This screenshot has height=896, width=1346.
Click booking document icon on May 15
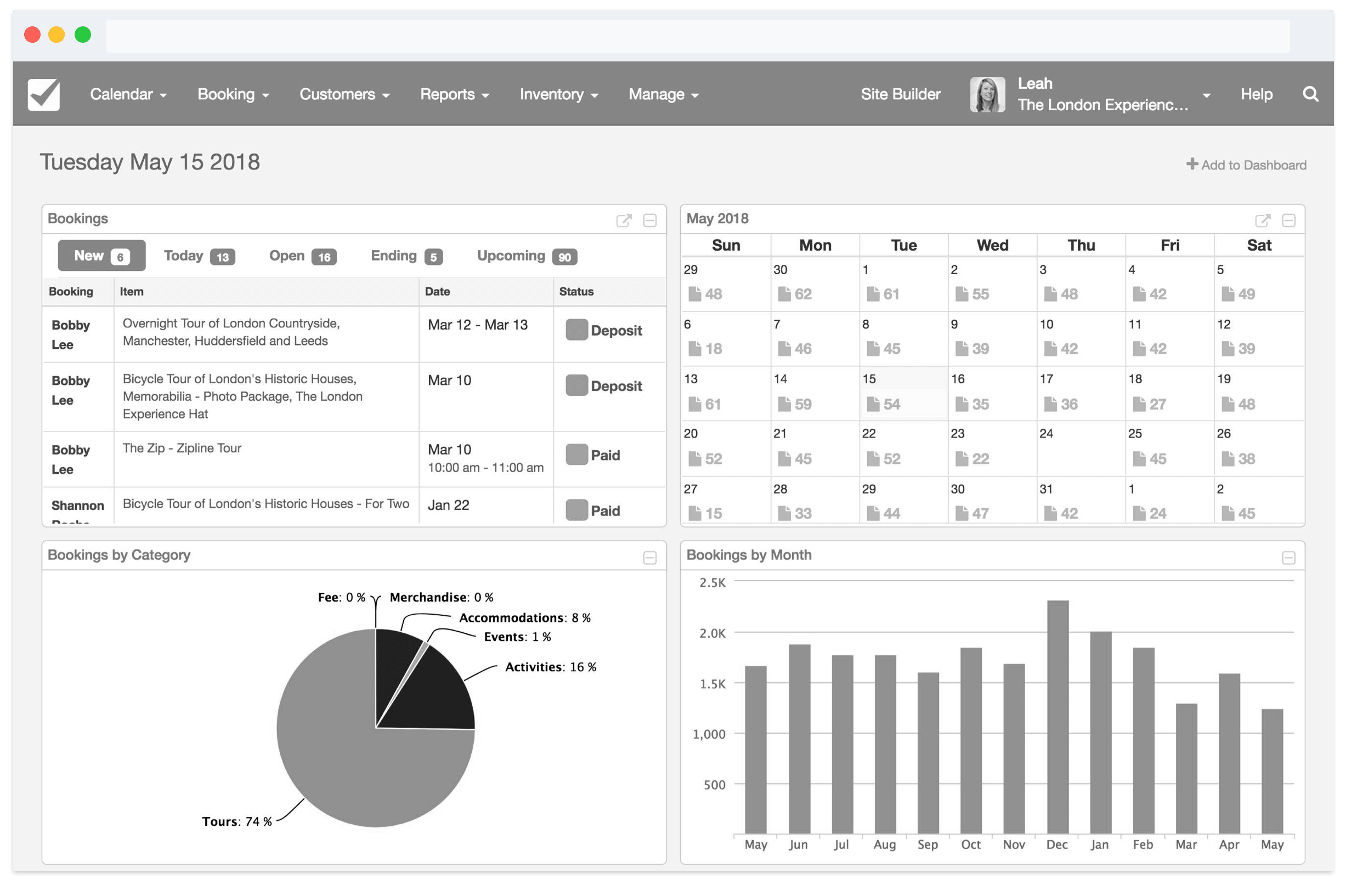[x=872, y=404]
